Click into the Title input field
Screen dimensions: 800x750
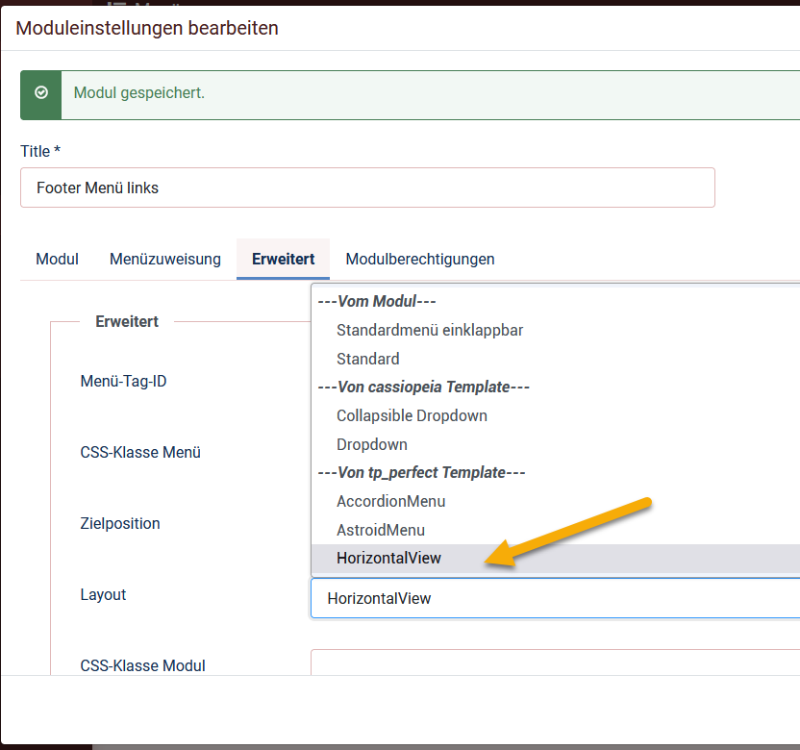point(367,188)
